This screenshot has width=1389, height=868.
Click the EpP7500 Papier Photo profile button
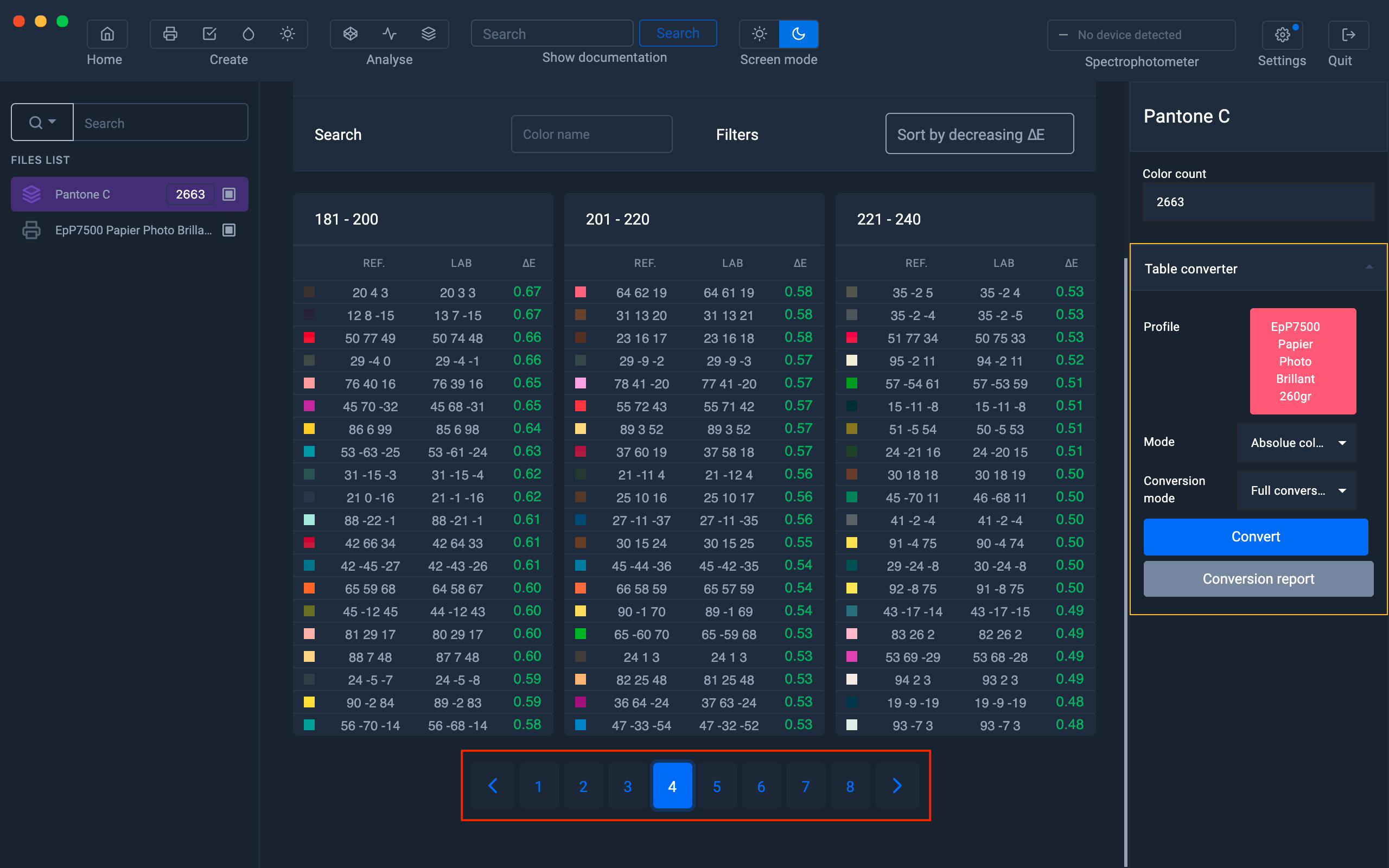click(x=1303, y=361)
